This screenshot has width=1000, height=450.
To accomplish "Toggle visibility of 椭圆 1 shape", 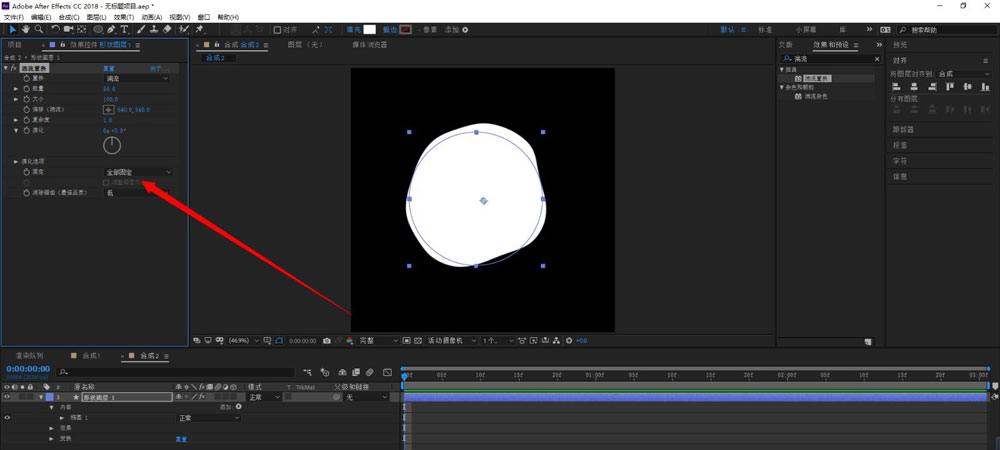I will (x=7, y=417).
